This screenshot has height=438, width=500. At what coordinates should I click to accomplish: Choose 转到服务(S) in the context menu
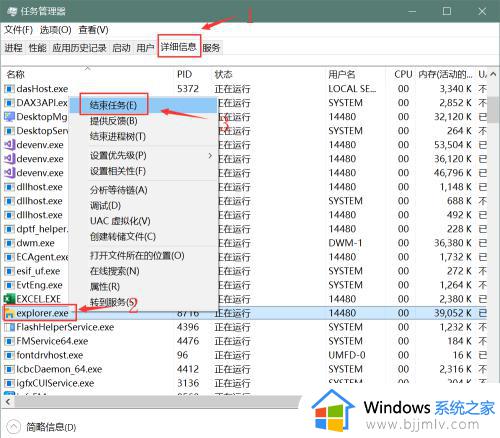(x=143, y=302)
